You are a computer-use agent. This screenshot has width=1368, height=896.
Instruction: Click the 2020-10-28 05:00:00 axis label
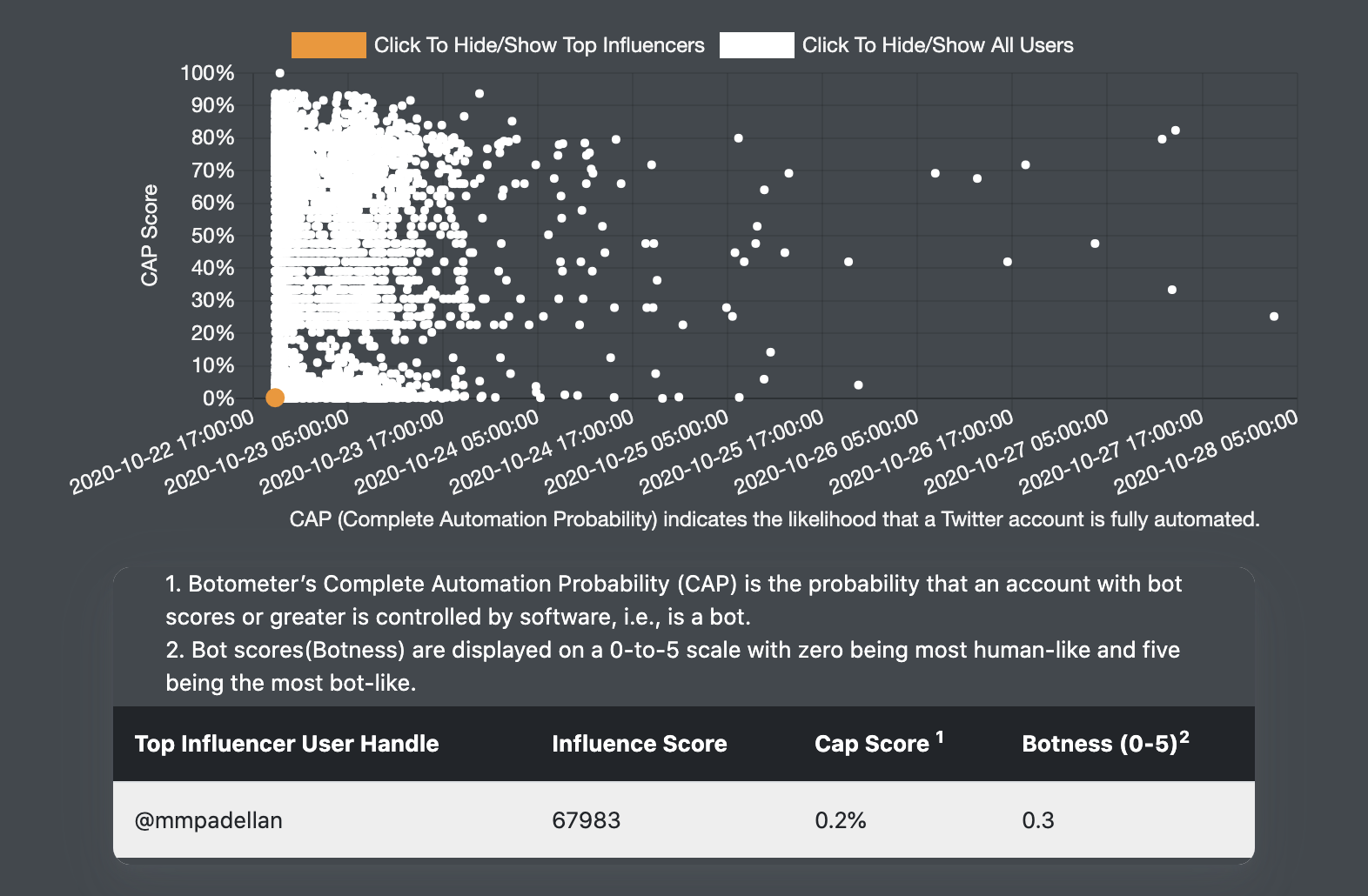tap(1206, 451)
